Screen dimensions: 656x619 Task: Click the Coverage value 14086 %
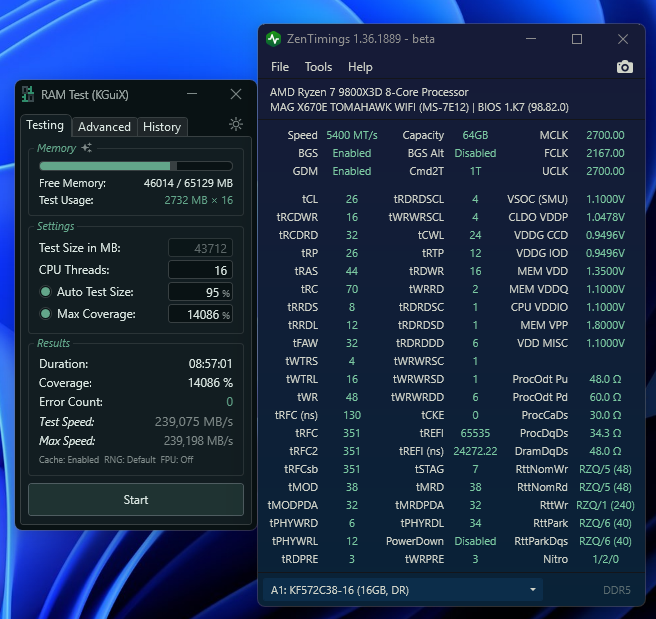tap(210, 383)
